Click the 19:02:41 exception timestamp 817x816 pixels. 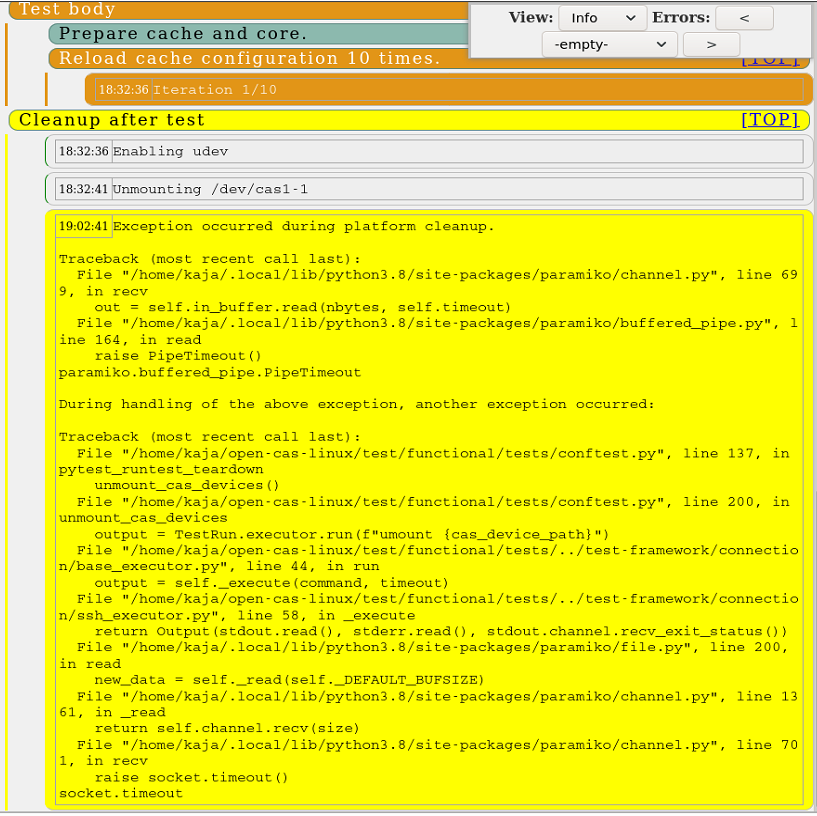pos(84,226)
